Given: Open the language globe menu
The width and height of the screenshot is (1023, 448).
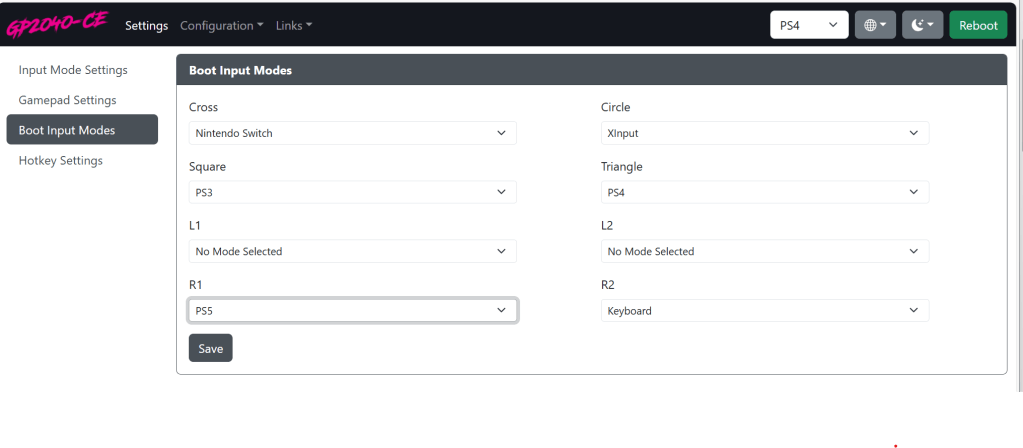Looking at the screenshot, I should tap(875, 25).
